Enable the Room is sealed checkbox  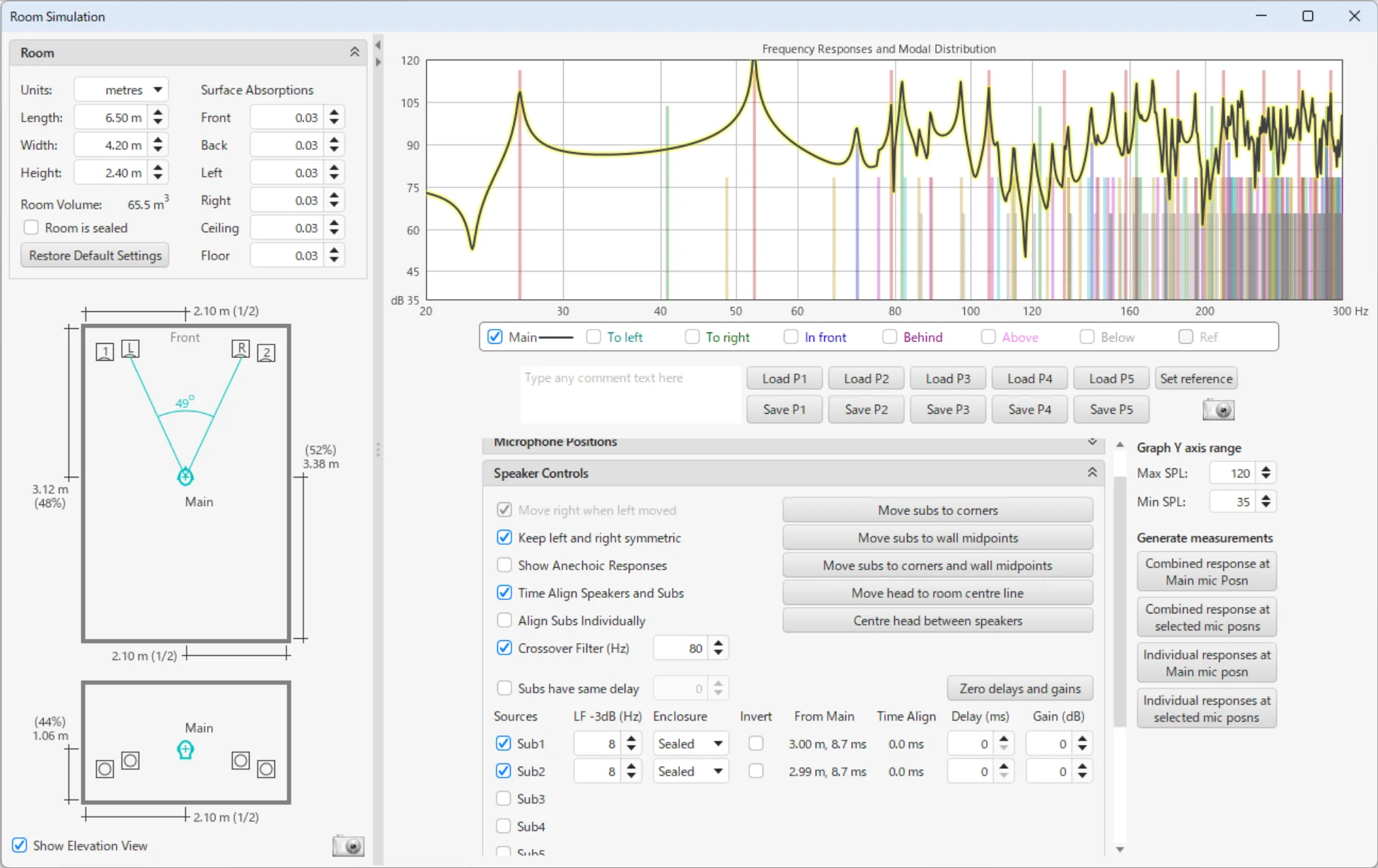click(x=31, y=228)
